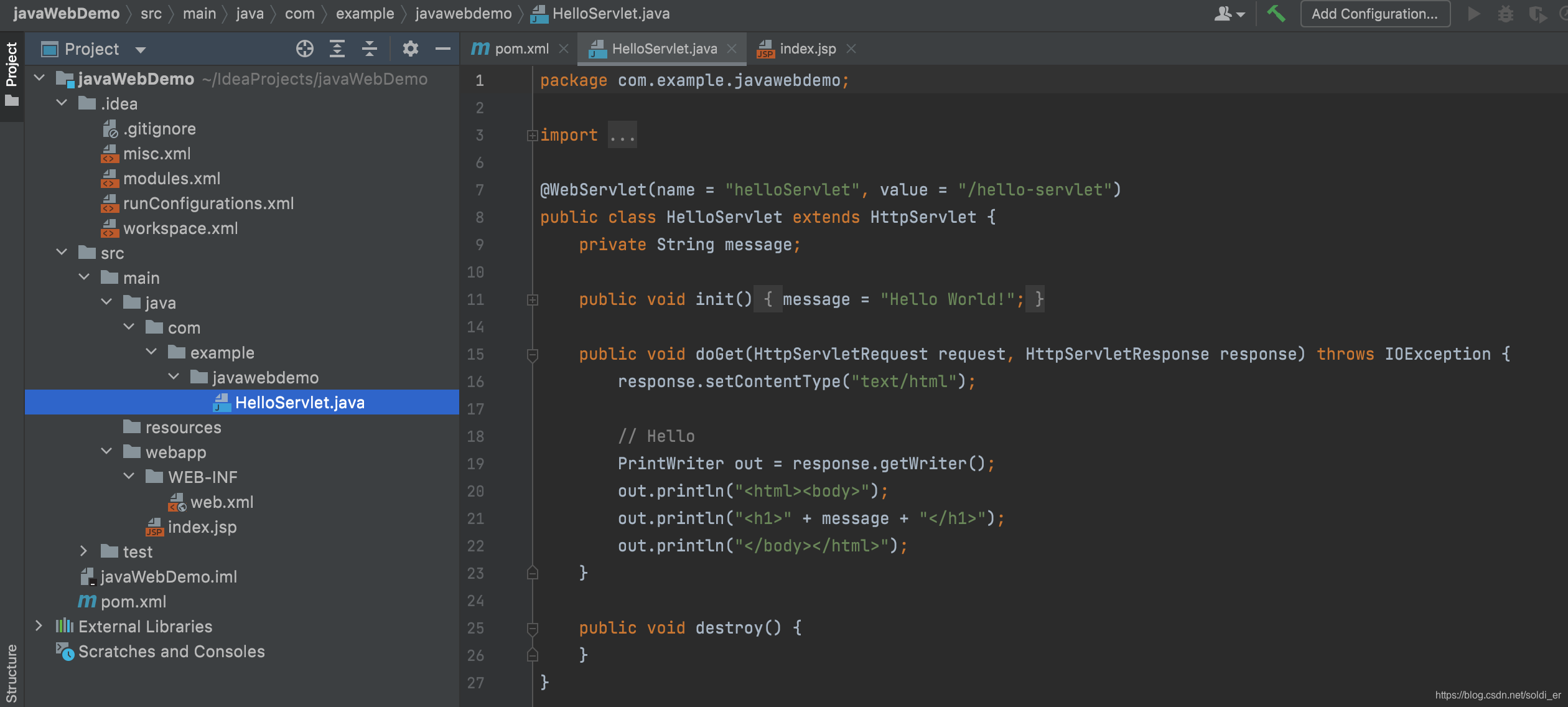Collapse the src folder
Image resolution: width=1568 pixels, height=707 pixels.
(x=62, y=253)
